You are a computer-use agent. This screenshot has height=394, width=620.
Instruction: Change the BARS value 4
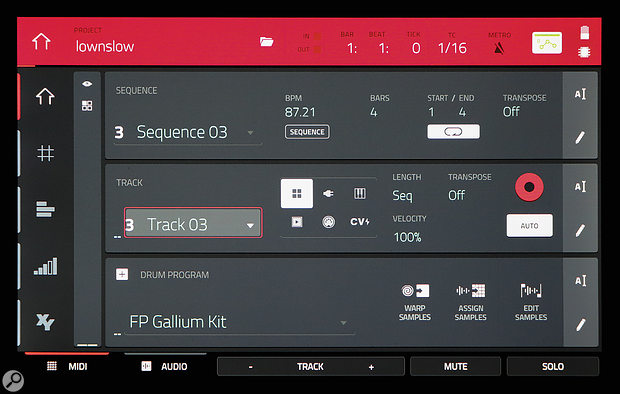click(374, 112)
